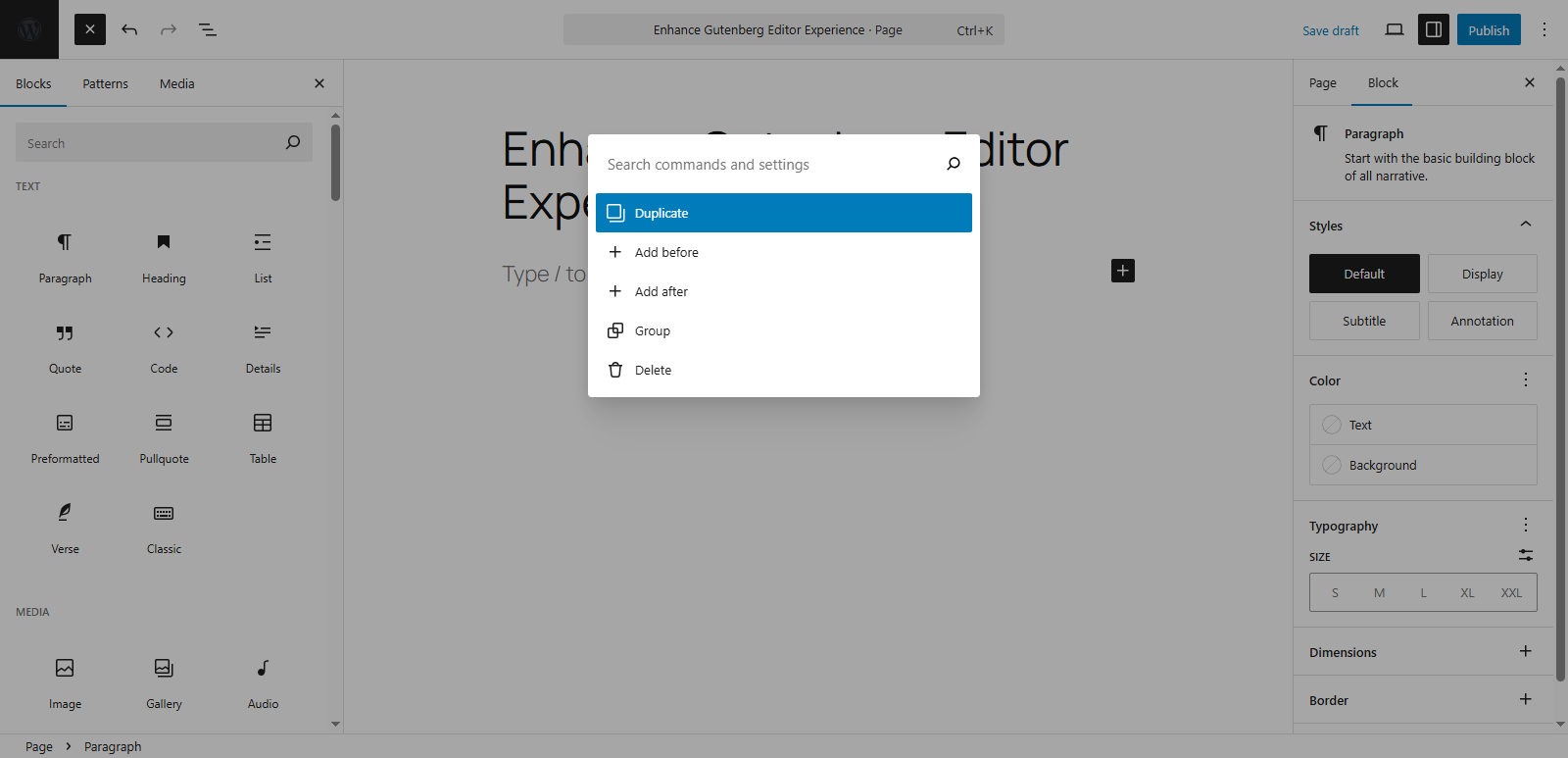Open the document title command bar
Screen dimensions: 1568x758
(784, 29)
